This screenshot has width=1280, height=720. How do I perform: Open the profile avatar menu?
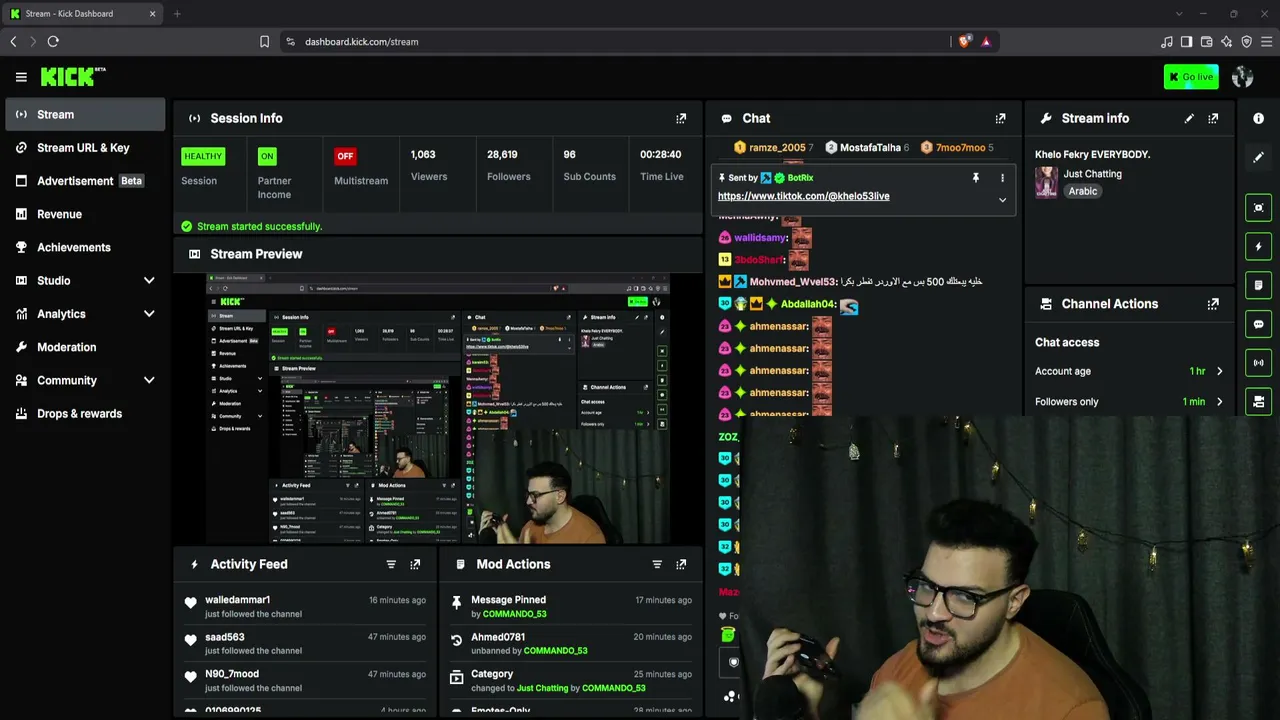(1243, 77)
